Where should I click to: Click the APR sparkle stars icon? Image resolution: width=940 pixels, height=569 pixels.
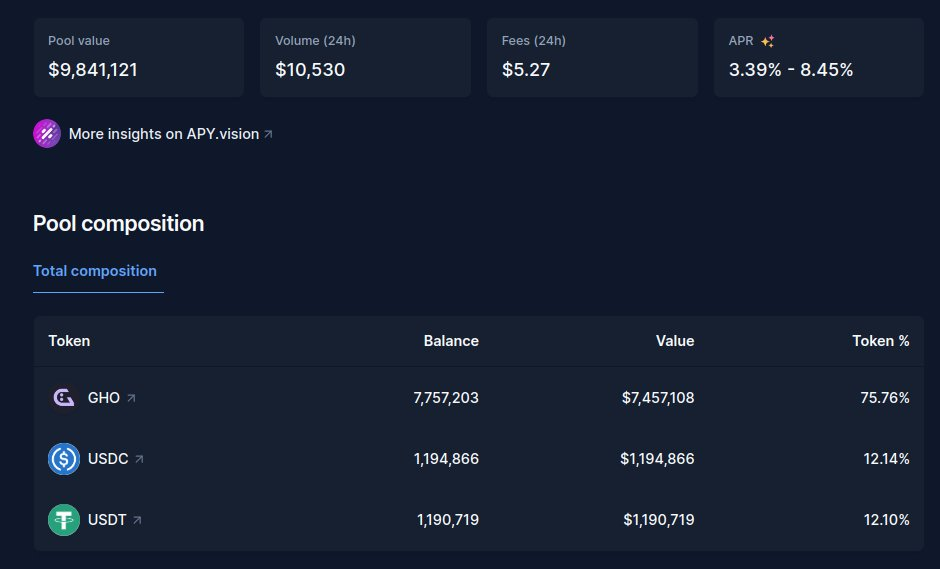coord(767,41)
